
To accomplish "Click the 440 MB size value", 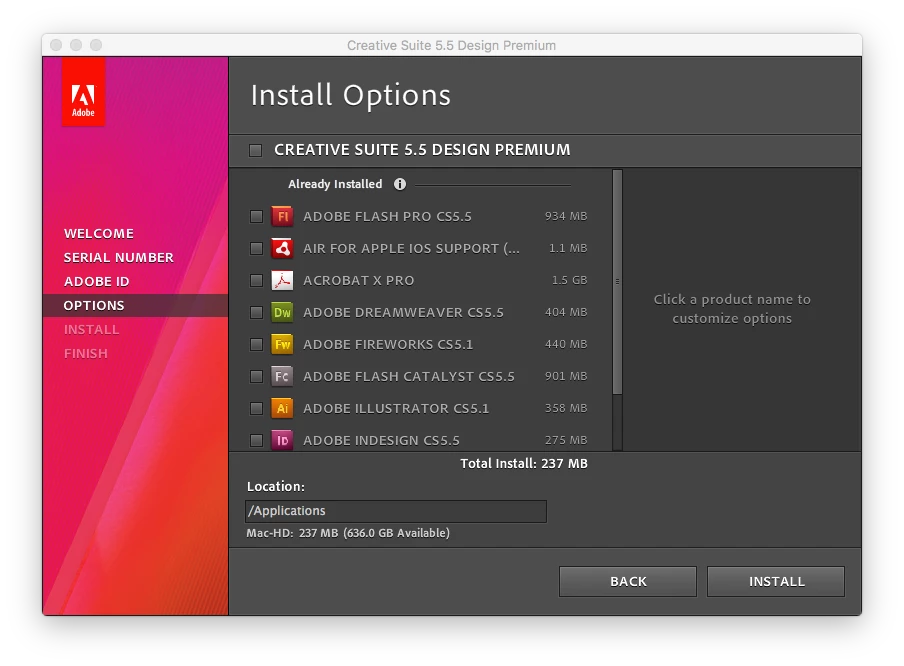I will pos(566,344).
